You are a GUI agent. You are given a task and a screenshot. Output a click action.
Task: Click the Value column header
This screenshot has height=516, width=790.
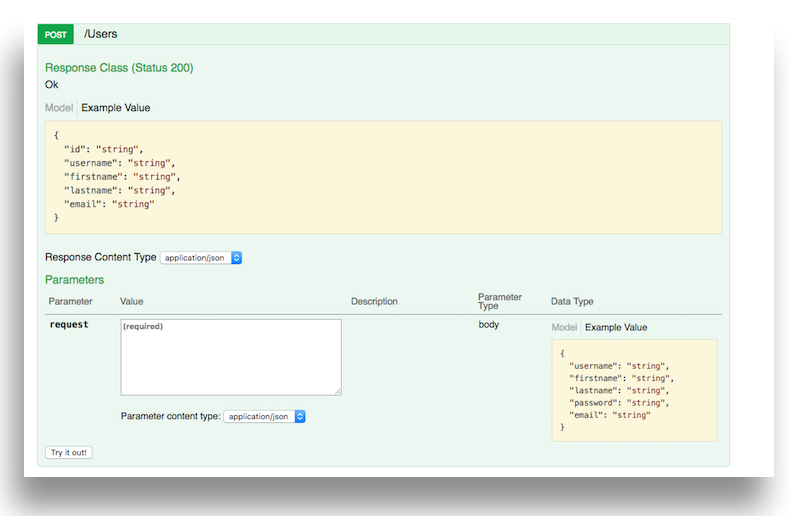131,301
